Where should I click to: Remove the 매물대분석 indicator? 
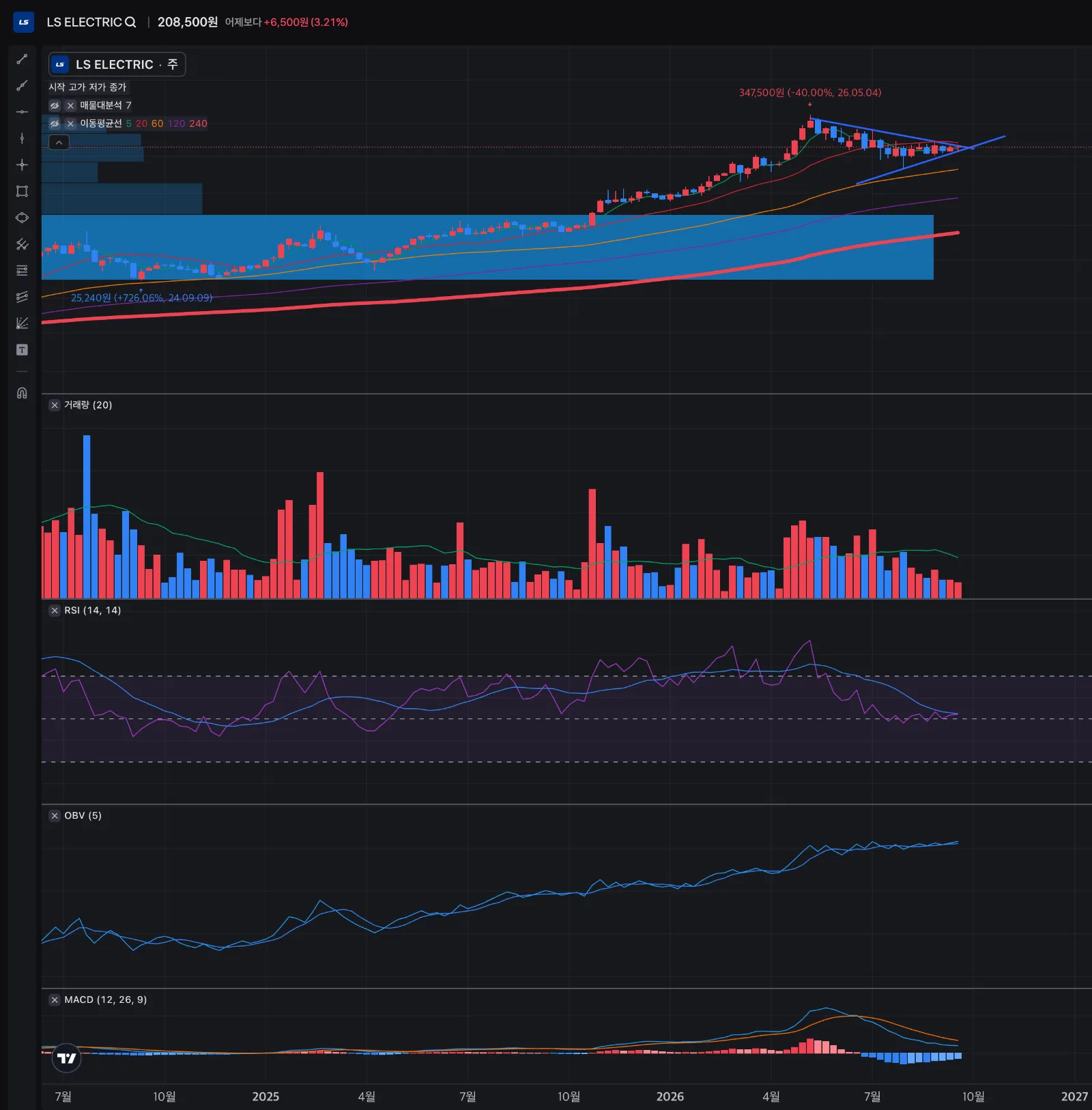pyautogui.click(x=70, y=105)
